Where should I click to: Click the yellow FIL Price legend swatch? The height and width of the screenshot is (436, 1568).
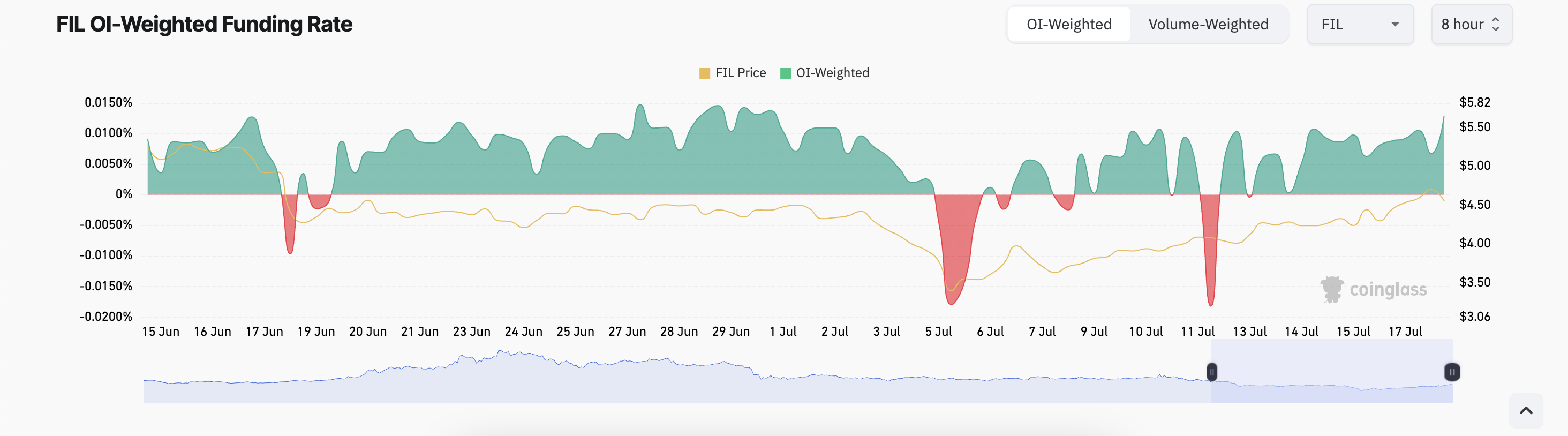pos(704,73)
